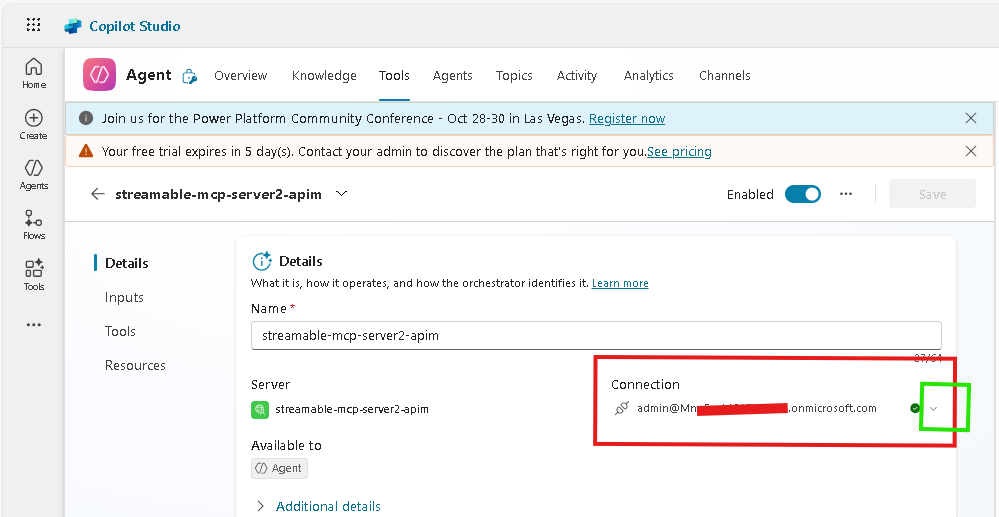This screenshot has width=999, height=517.
Task: Select Inputs in the side navigation
Action: (124, 297)
